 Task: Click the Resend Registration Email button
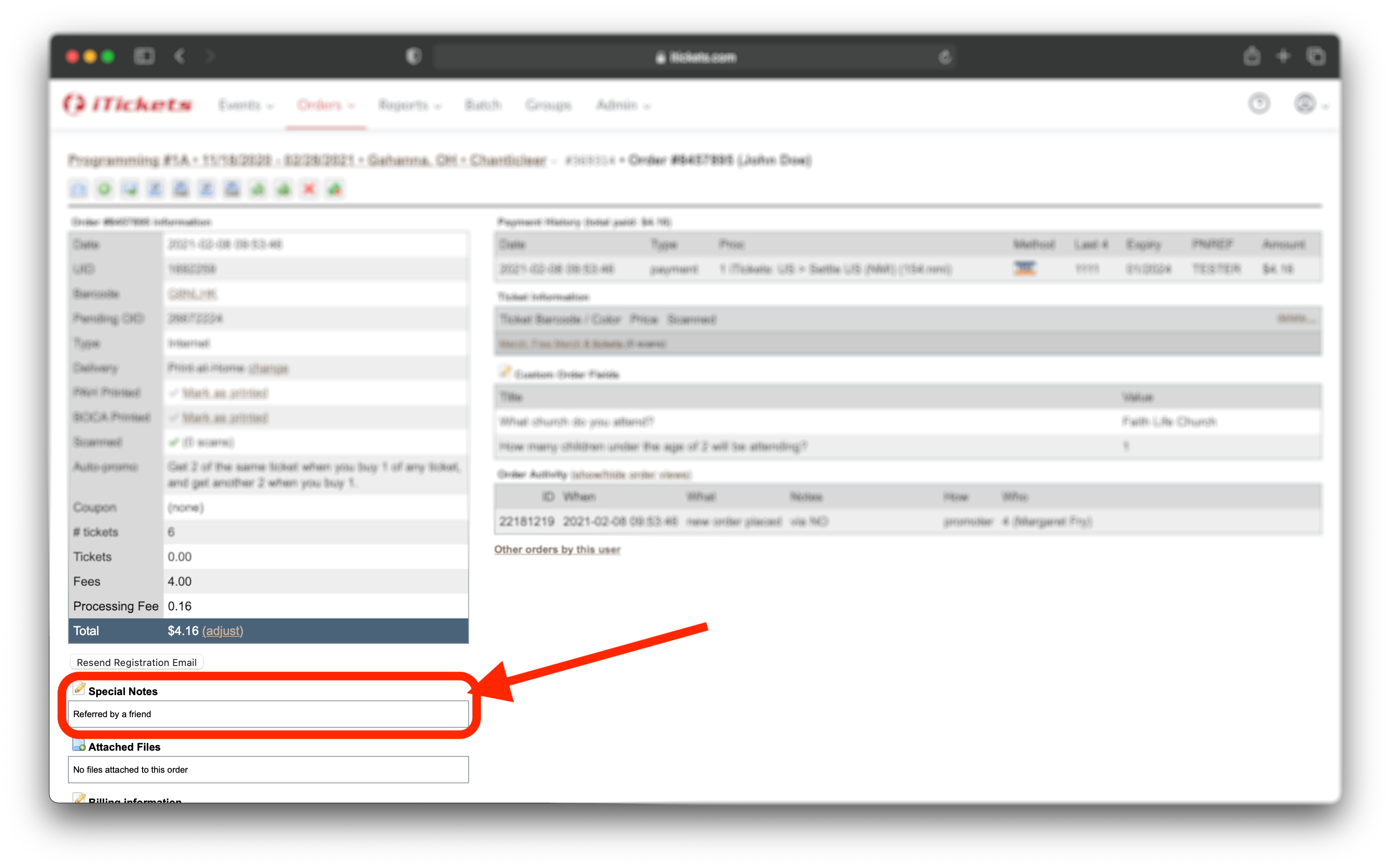click(x=137, y=662)
